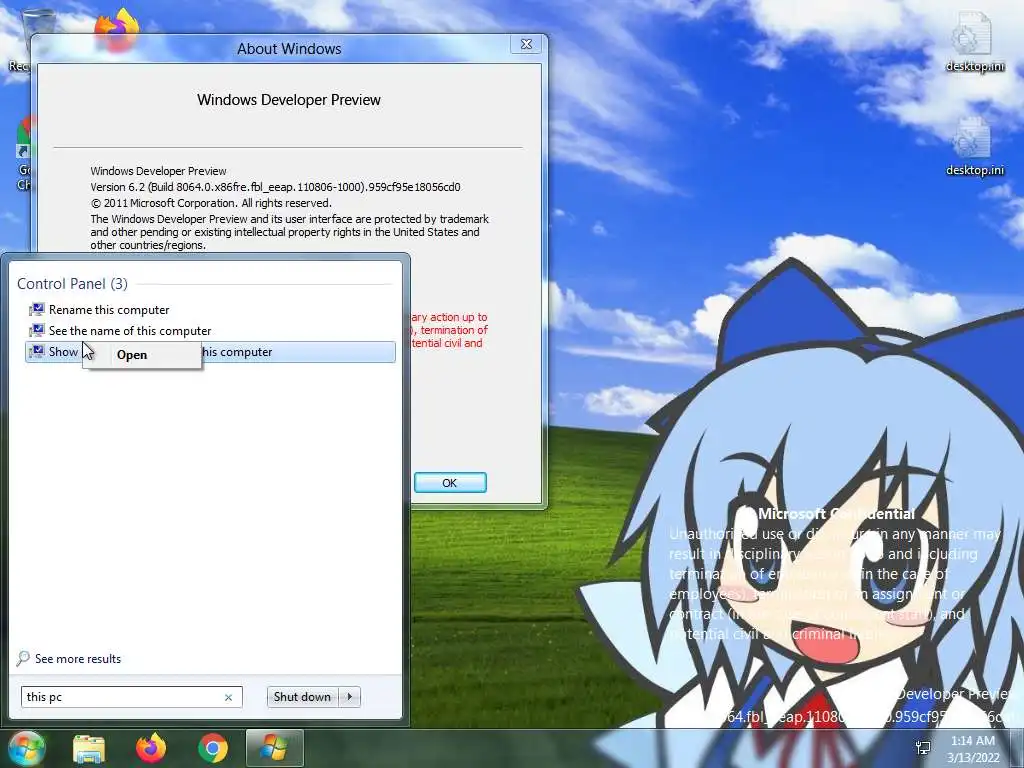
Task: Select the About Windows taskbar button
Action: coord(274,748)
